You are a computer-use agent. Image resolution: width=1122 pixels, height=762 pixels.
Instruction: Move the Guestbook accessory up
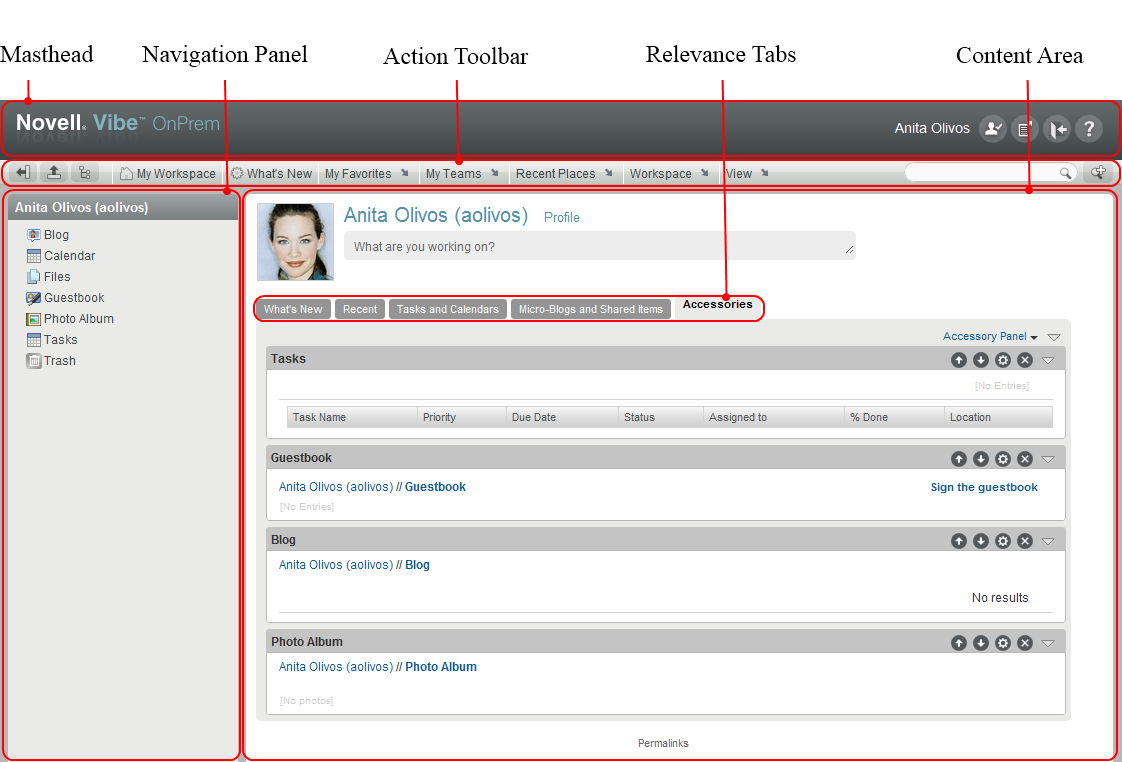(959, 459)
